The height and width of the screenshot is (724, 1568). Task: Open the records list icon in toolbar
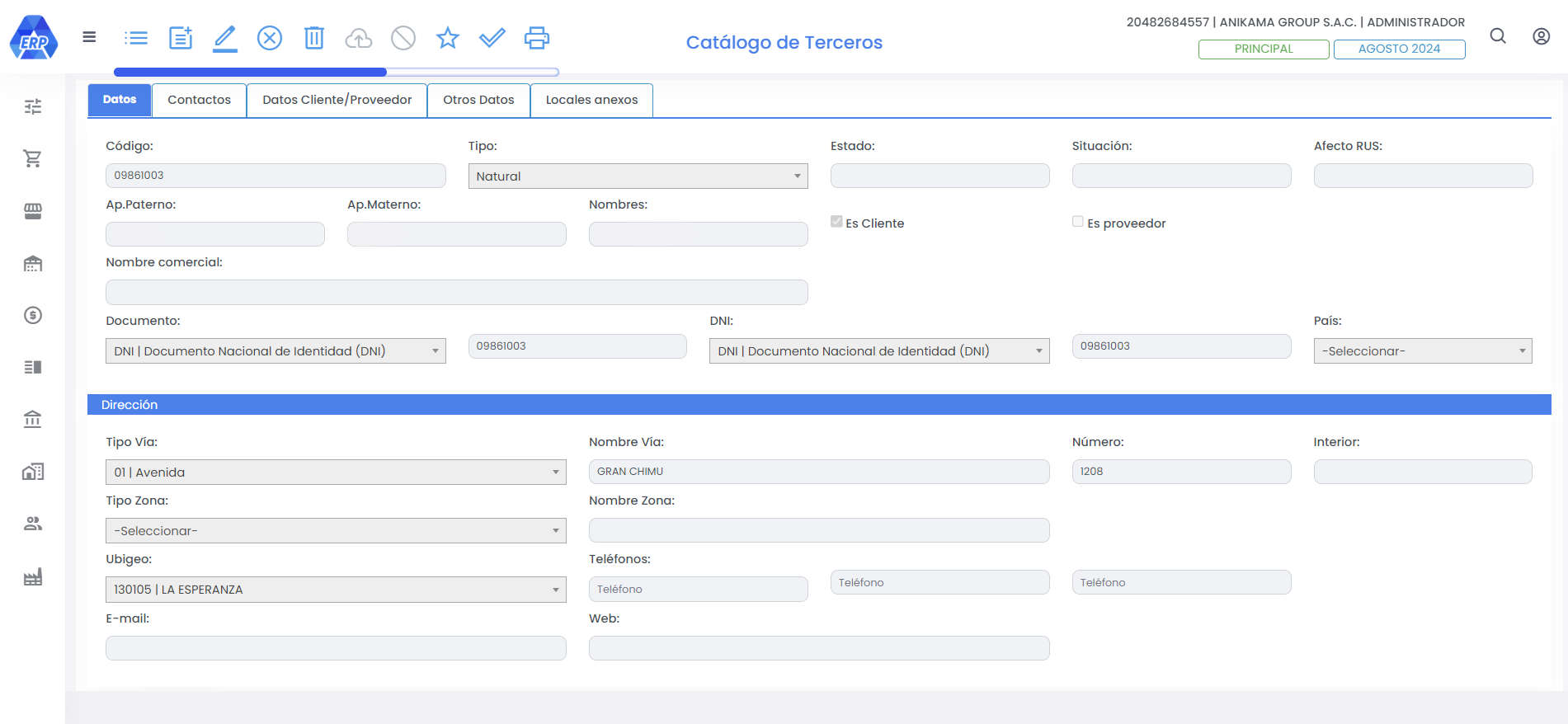point(136,38)
